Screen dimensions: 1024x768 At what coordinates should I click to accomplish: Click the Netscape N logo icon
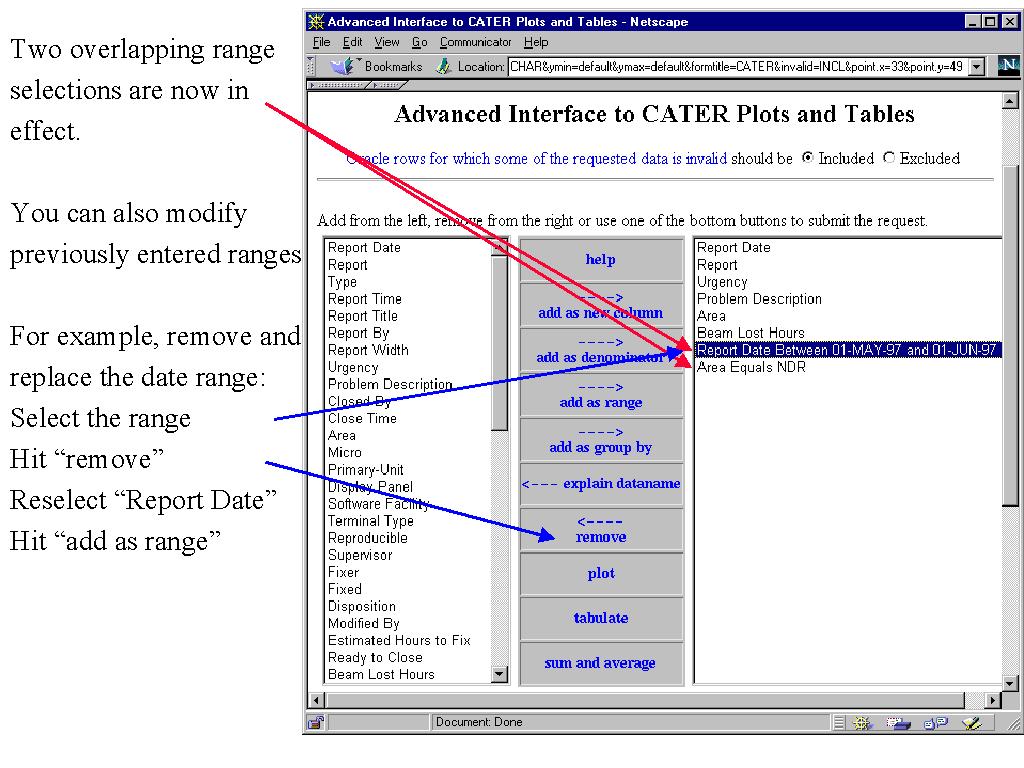pos(1007,66)
